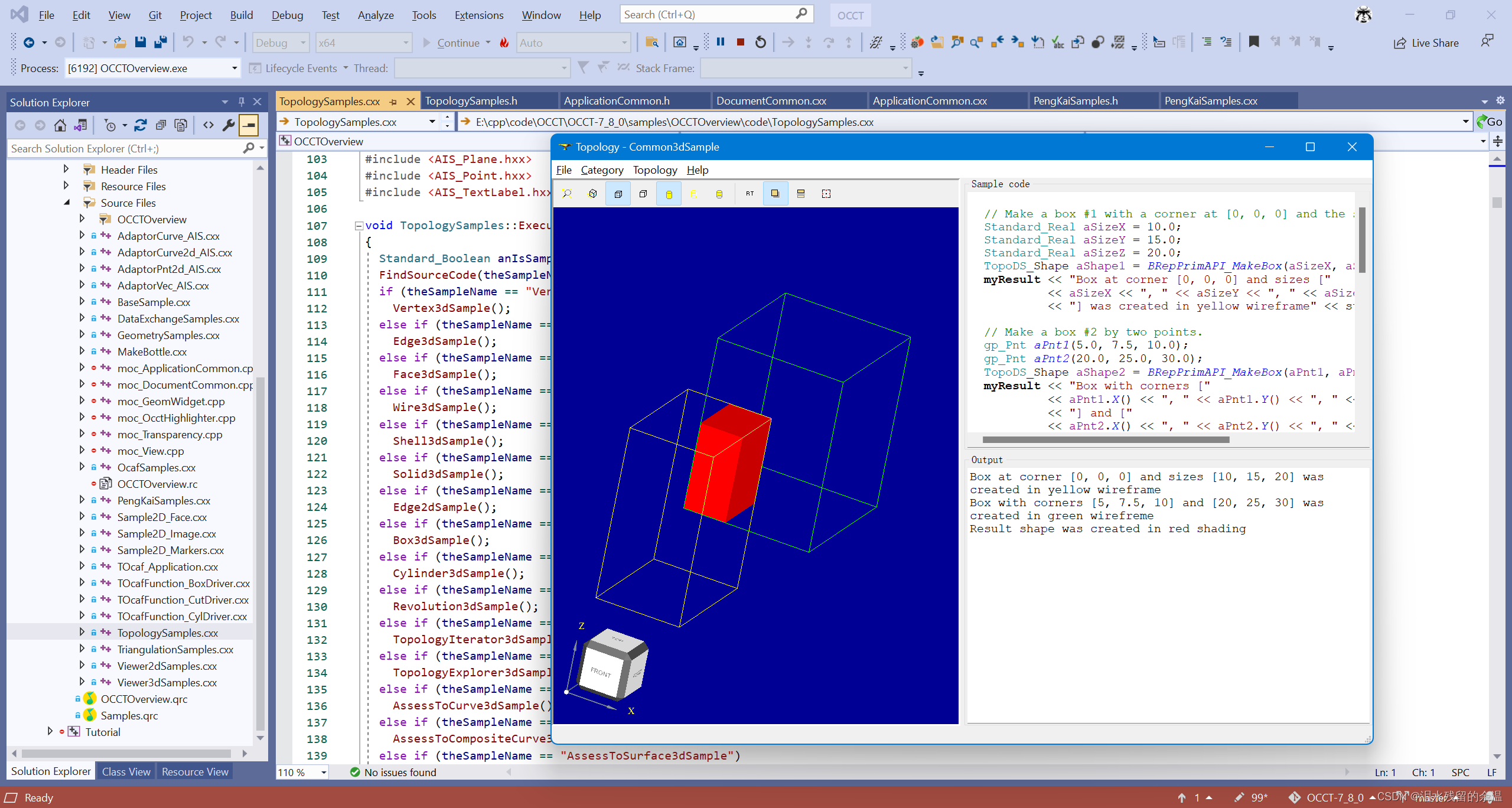Click the Search Solution Explorer field
Viewport: 1512px width, 808px height.
point(124,149)
